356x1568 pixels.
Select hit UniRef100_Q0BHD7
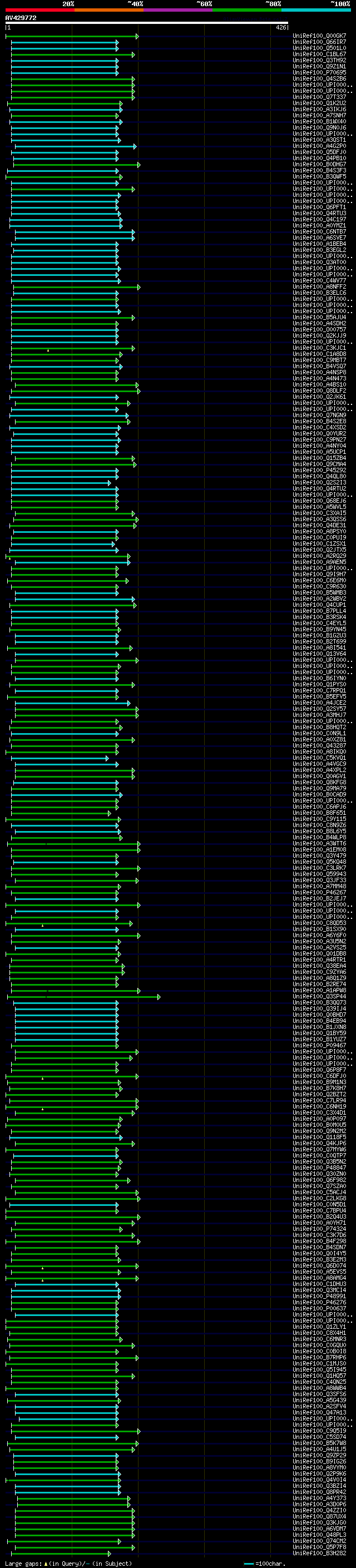[319, 1015]
